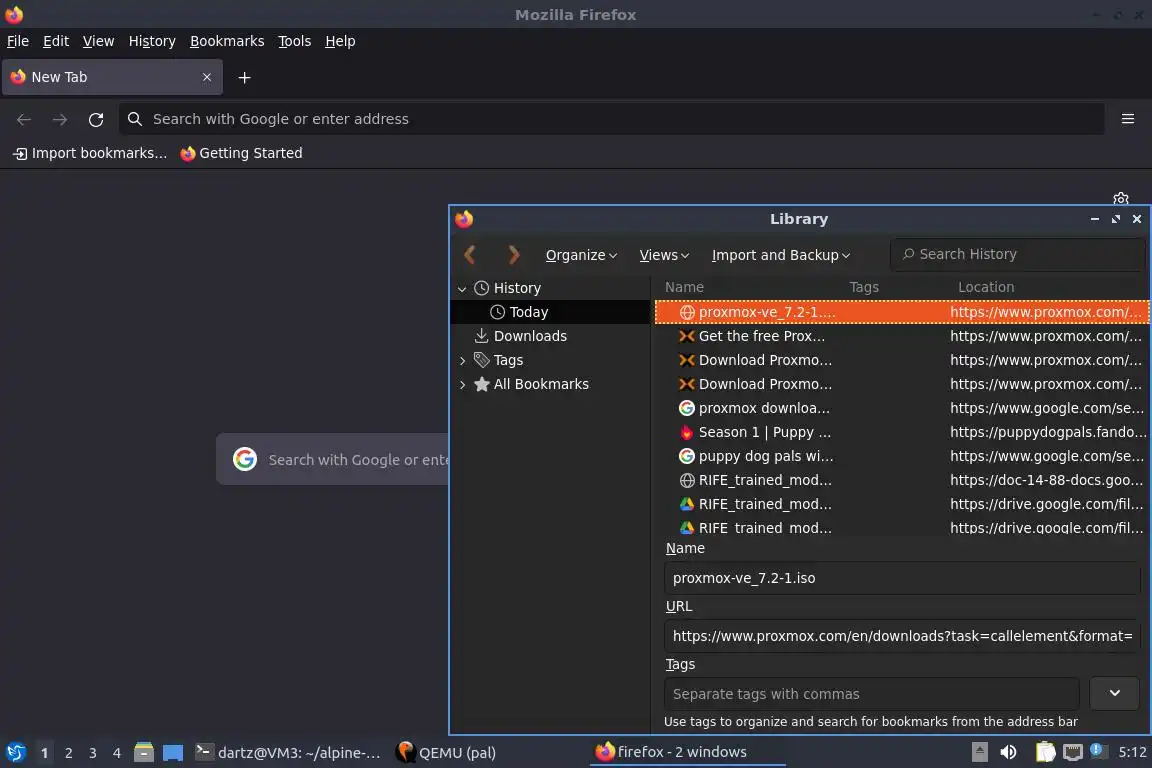Select 'Season 1 | Puppy ...' history entry
The image size is (1152, 768).
[x=901, y=433]
